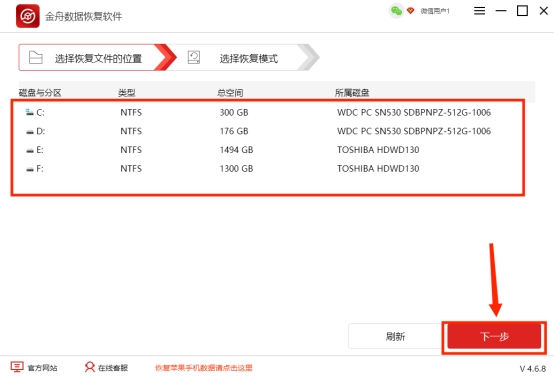Click the 微信用户1 username

435,11
